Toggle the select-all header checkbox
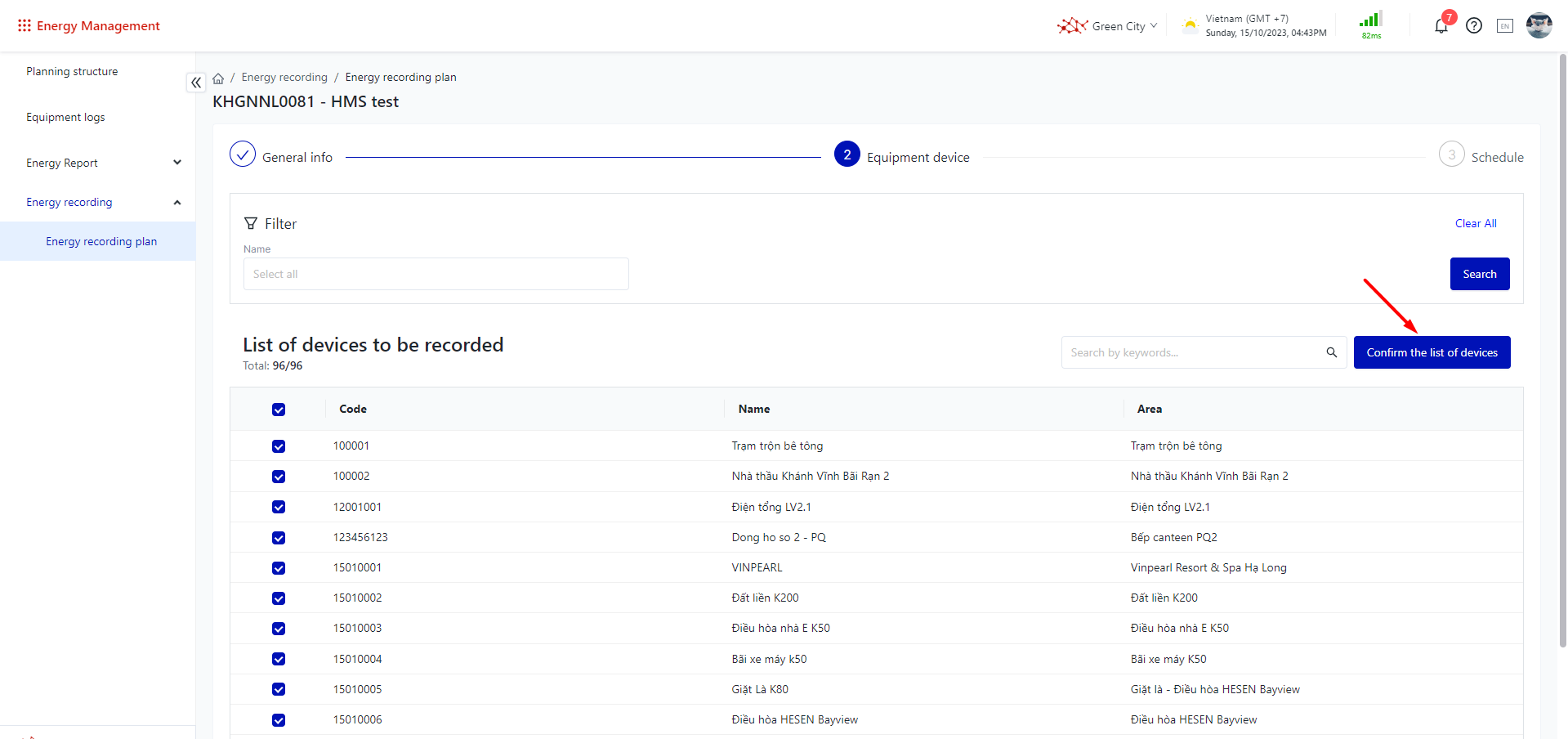 click(279, 410)
